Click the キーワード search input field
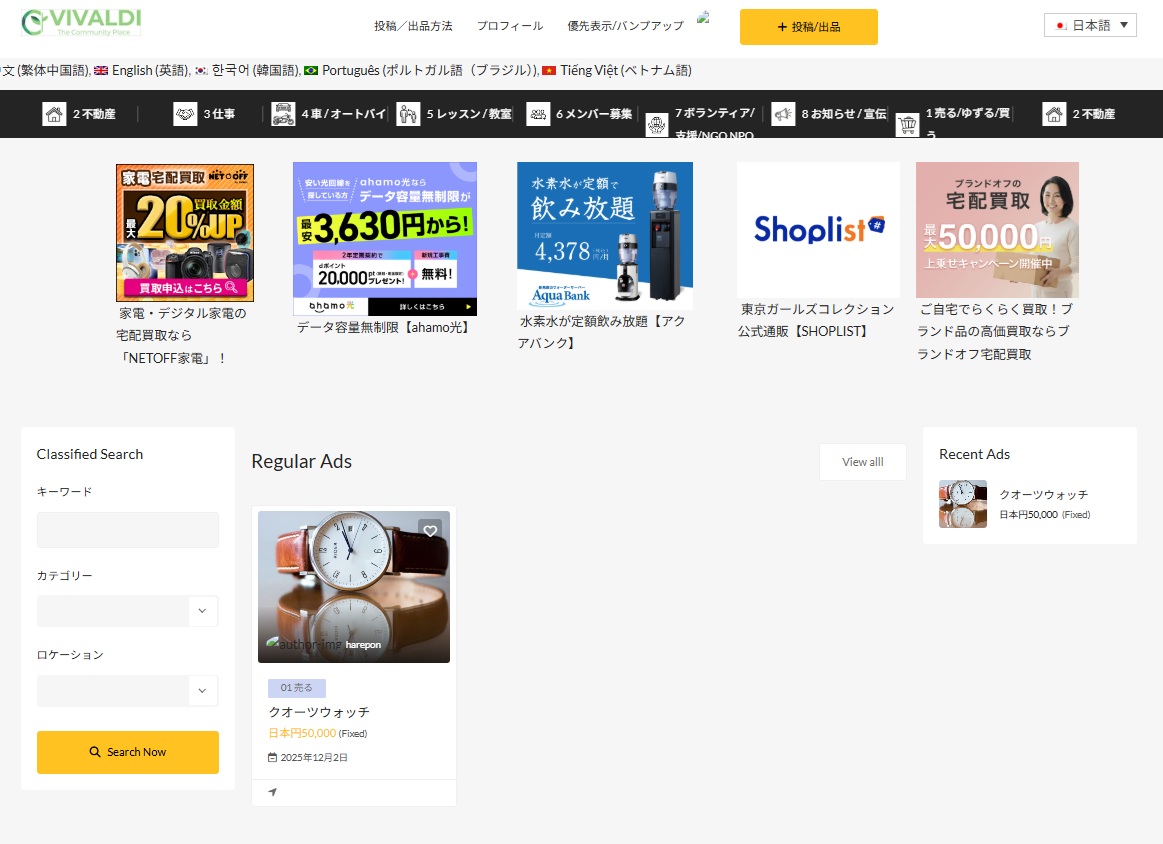Screen dimensions: 1163x844 (x=128, y=530)
